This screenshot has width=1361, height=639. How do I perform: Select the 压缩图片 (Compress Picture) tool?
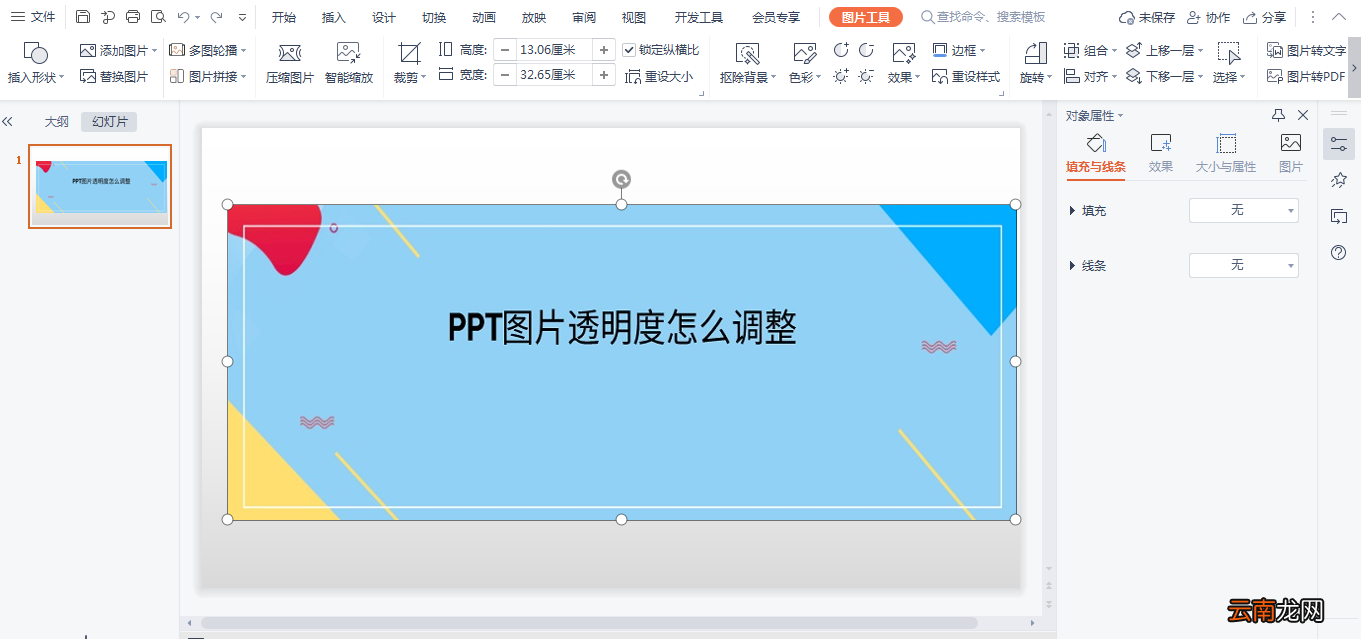(289, 60)
